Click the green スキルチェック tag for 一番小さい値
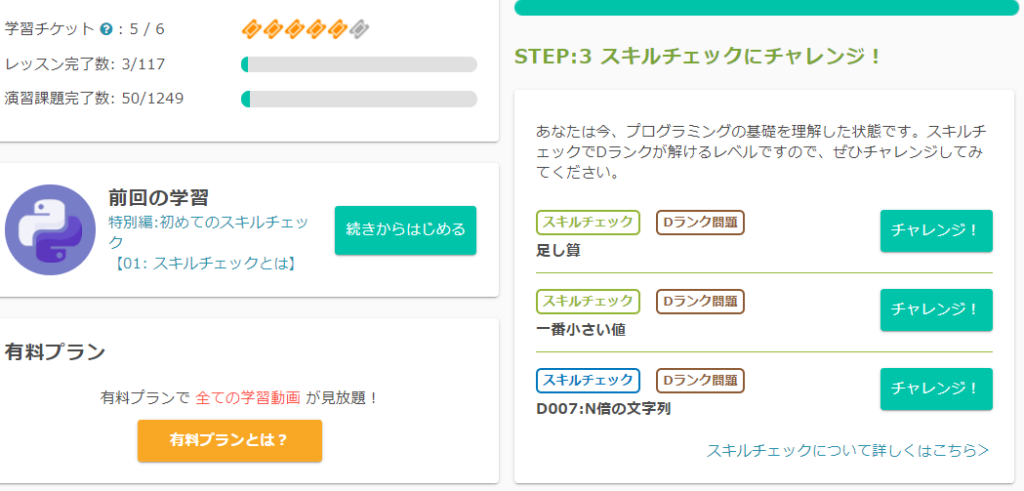This screenshot has height=491, width=1024. (x=588, y=301)
